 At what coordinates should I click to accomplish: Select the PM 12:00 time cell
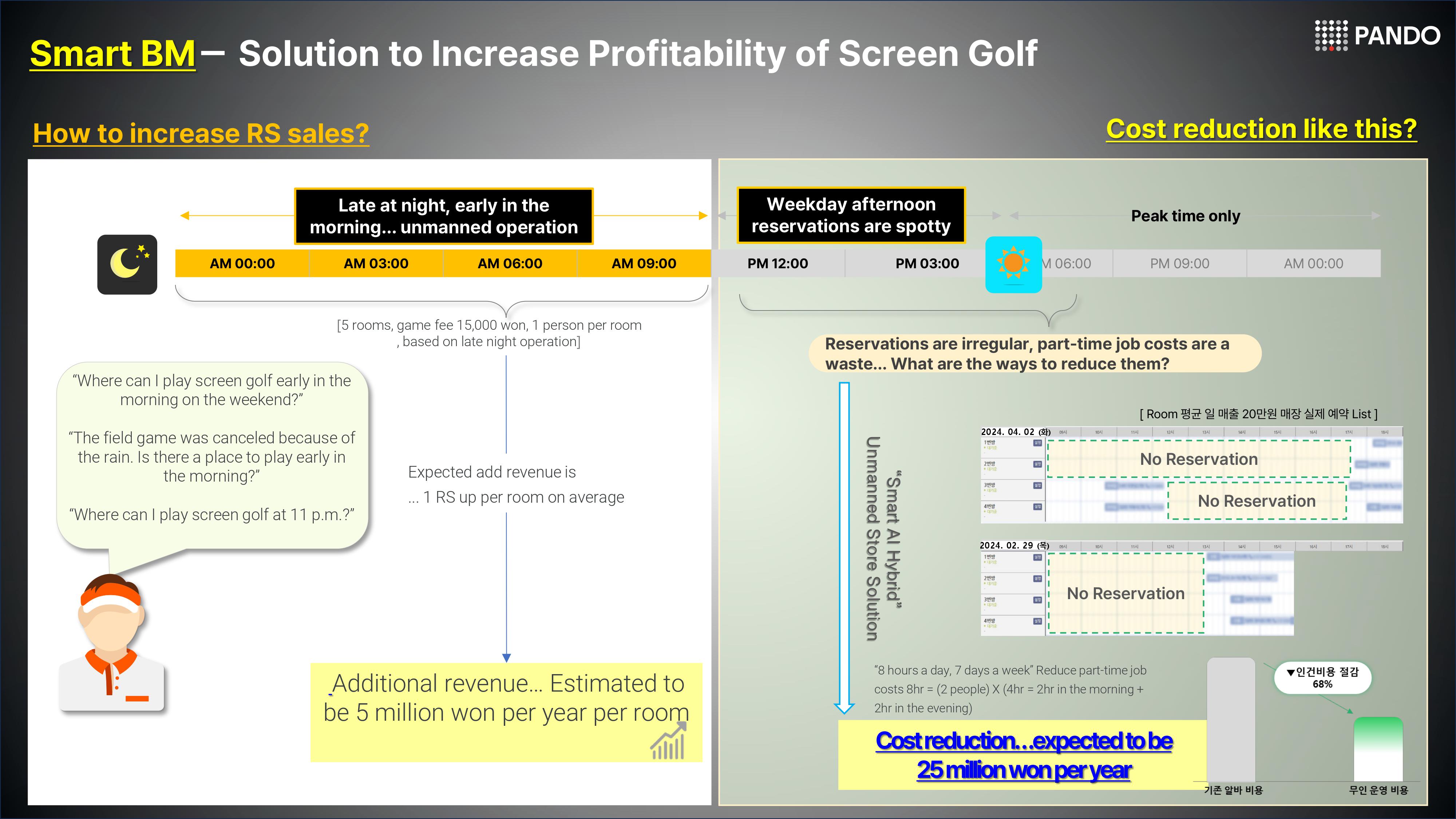pyautogui.click(x=778, y=264)
